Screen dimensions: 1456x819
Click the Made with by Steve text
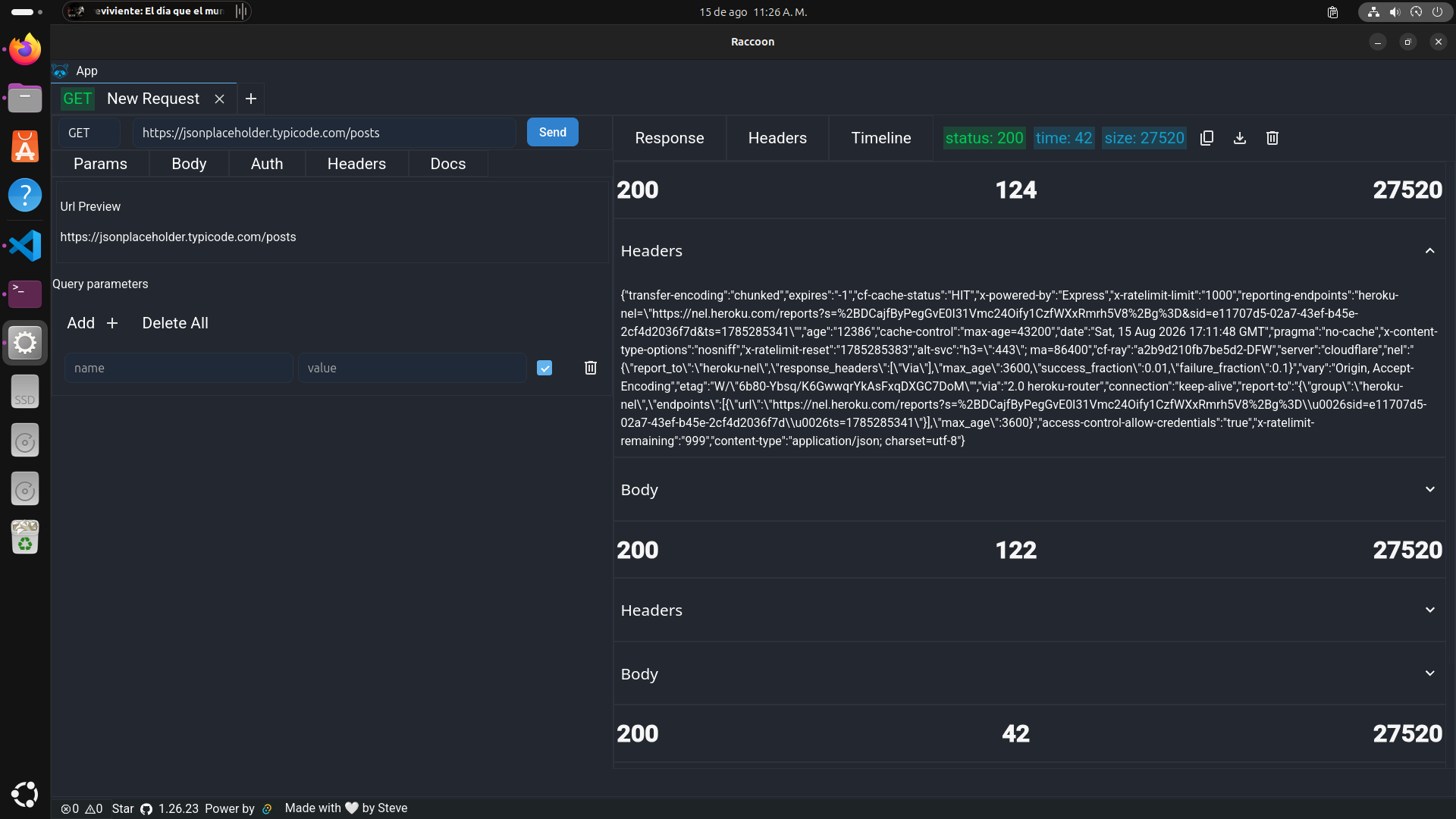pyautogui.click(x=346, y=808)
